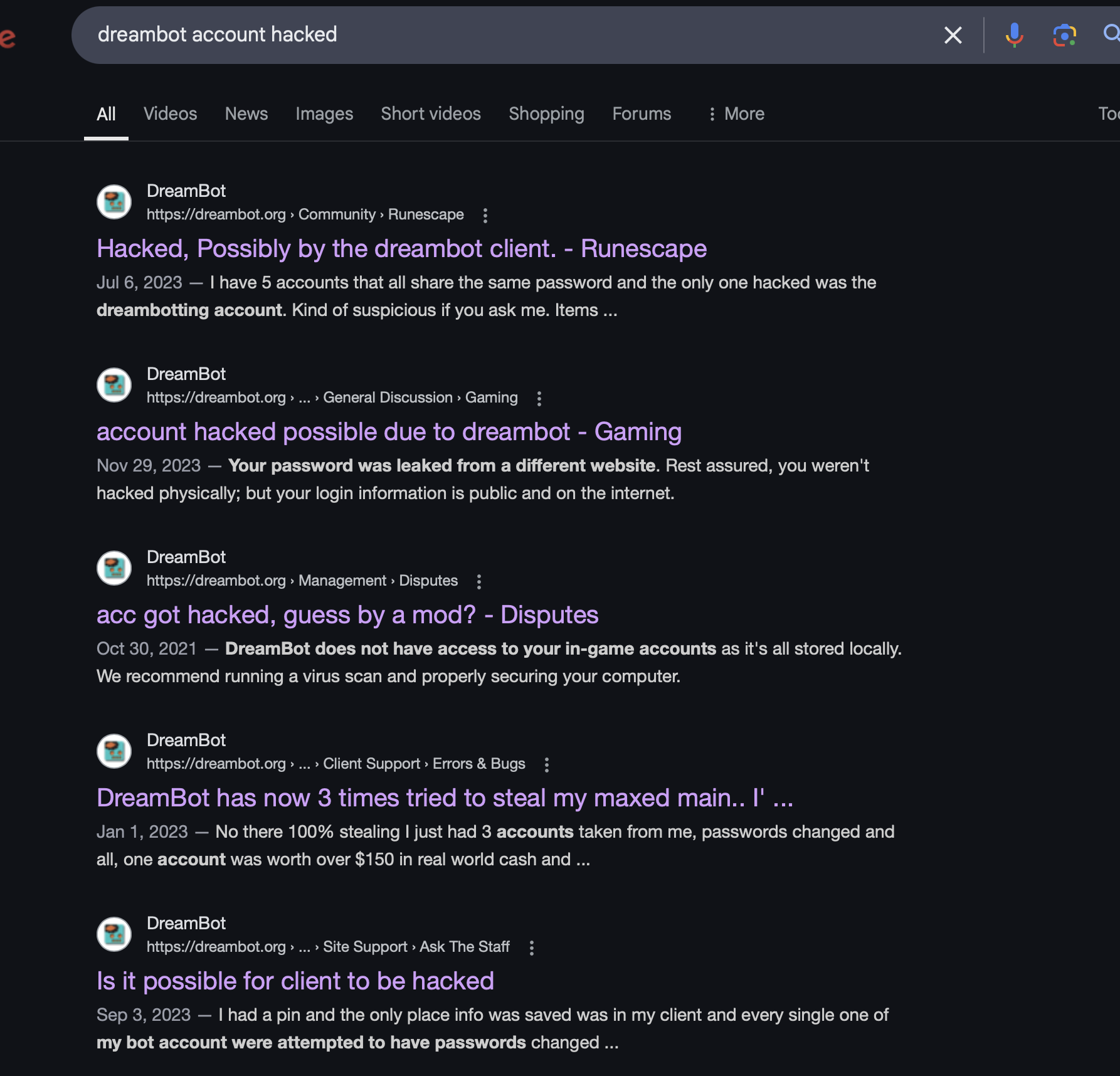Open "Is it possible for client to be hacked"
The height and width of the screenshot is (1076, 1120).
295,981
